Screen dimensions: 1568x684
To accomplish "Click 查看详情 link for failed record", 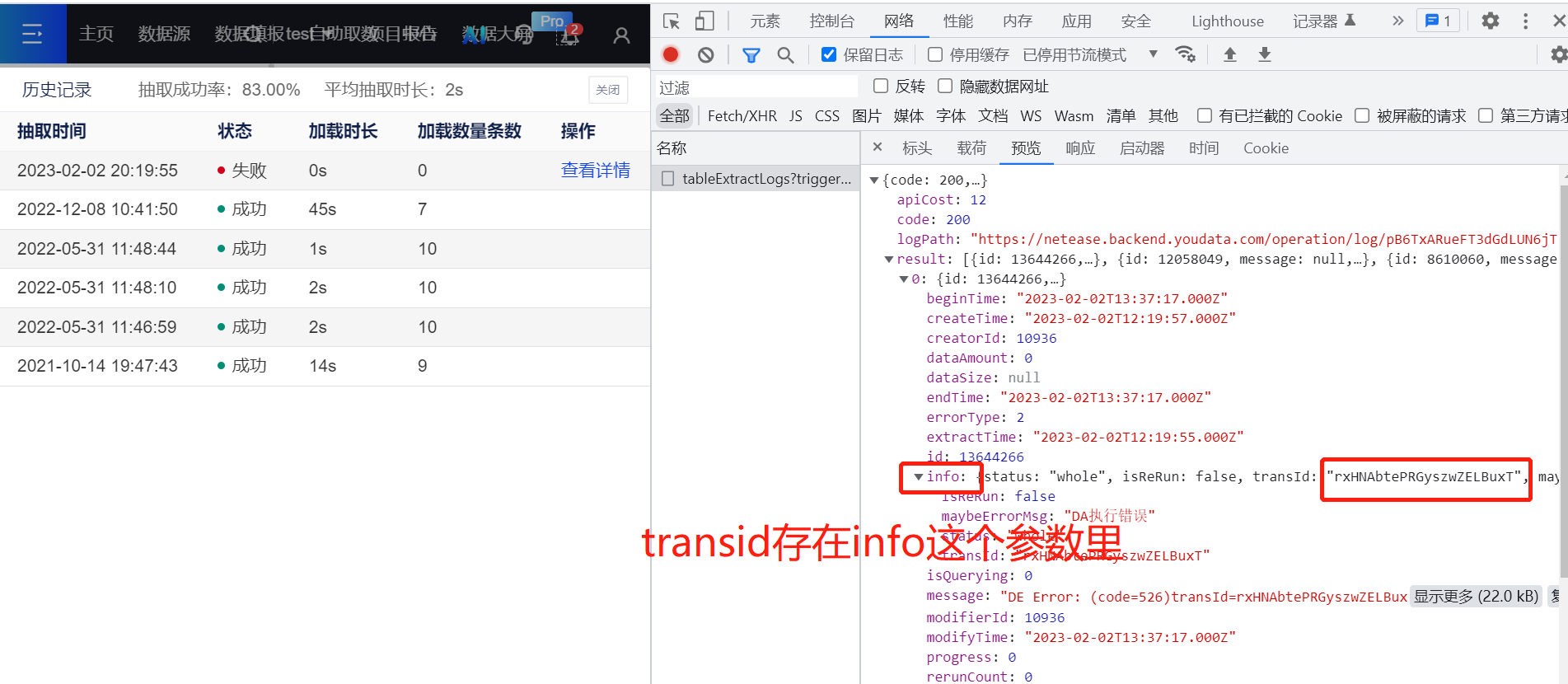I will [x=595, y=171].
